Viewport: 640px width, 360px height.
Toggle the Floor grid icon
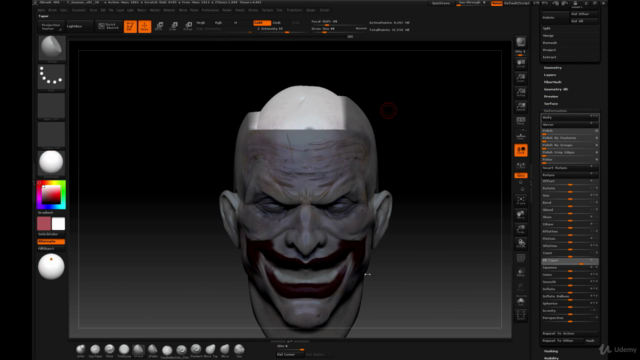521,136
